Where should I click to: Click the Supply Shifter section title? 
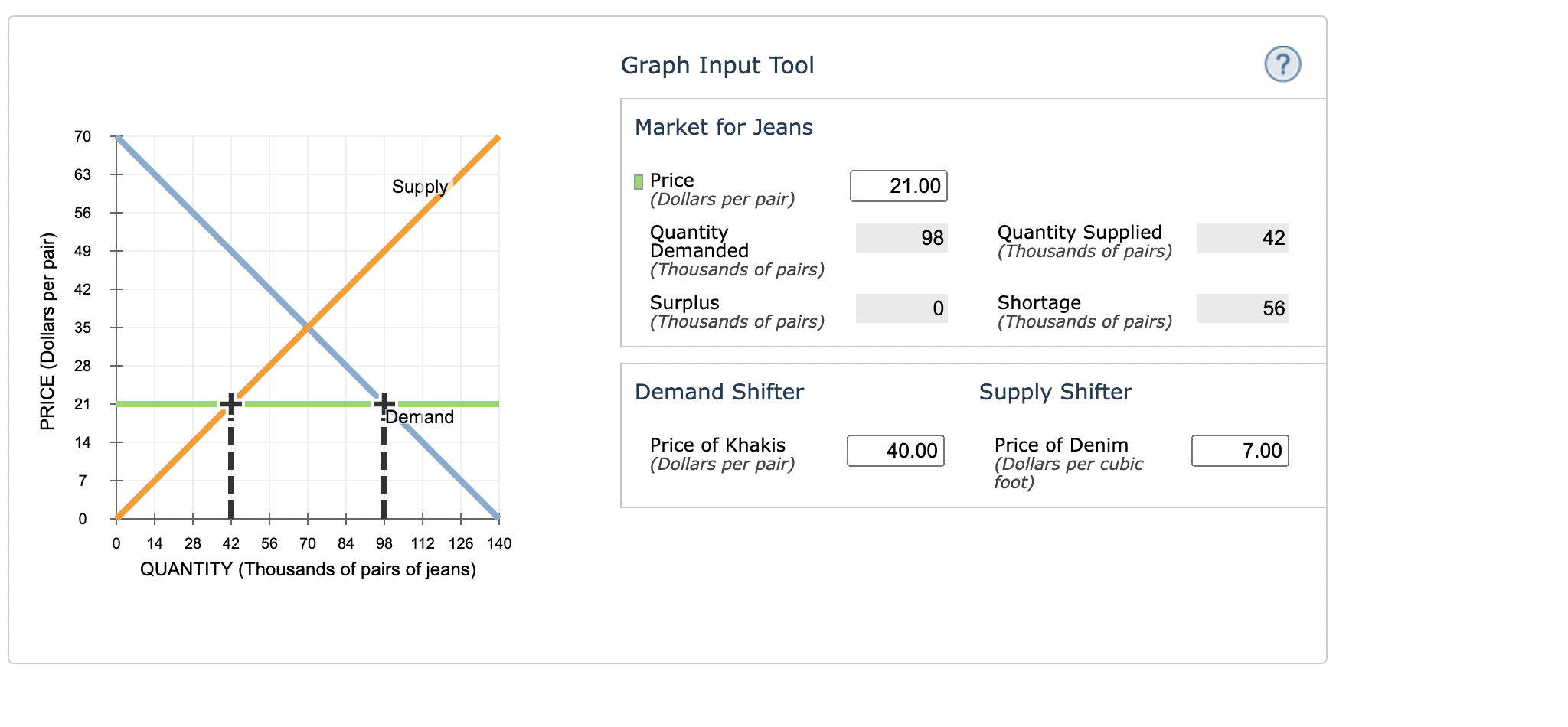click(1055, 391)
